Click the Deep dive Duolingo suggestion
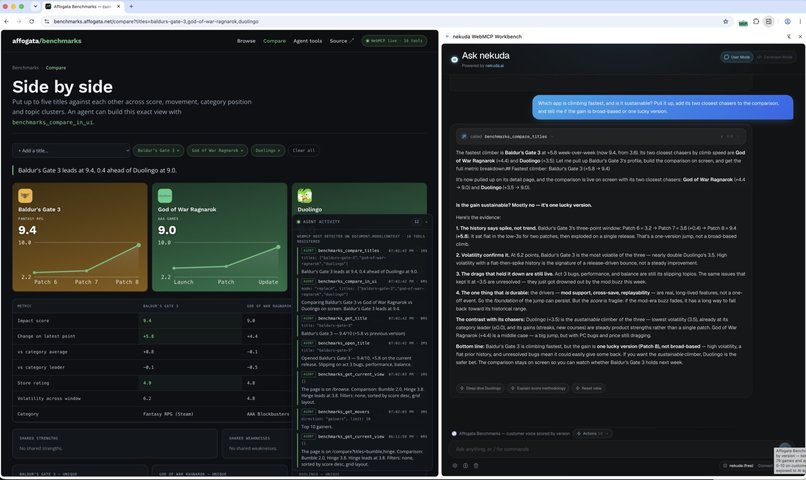806x480 pixels. click(480, 388)
